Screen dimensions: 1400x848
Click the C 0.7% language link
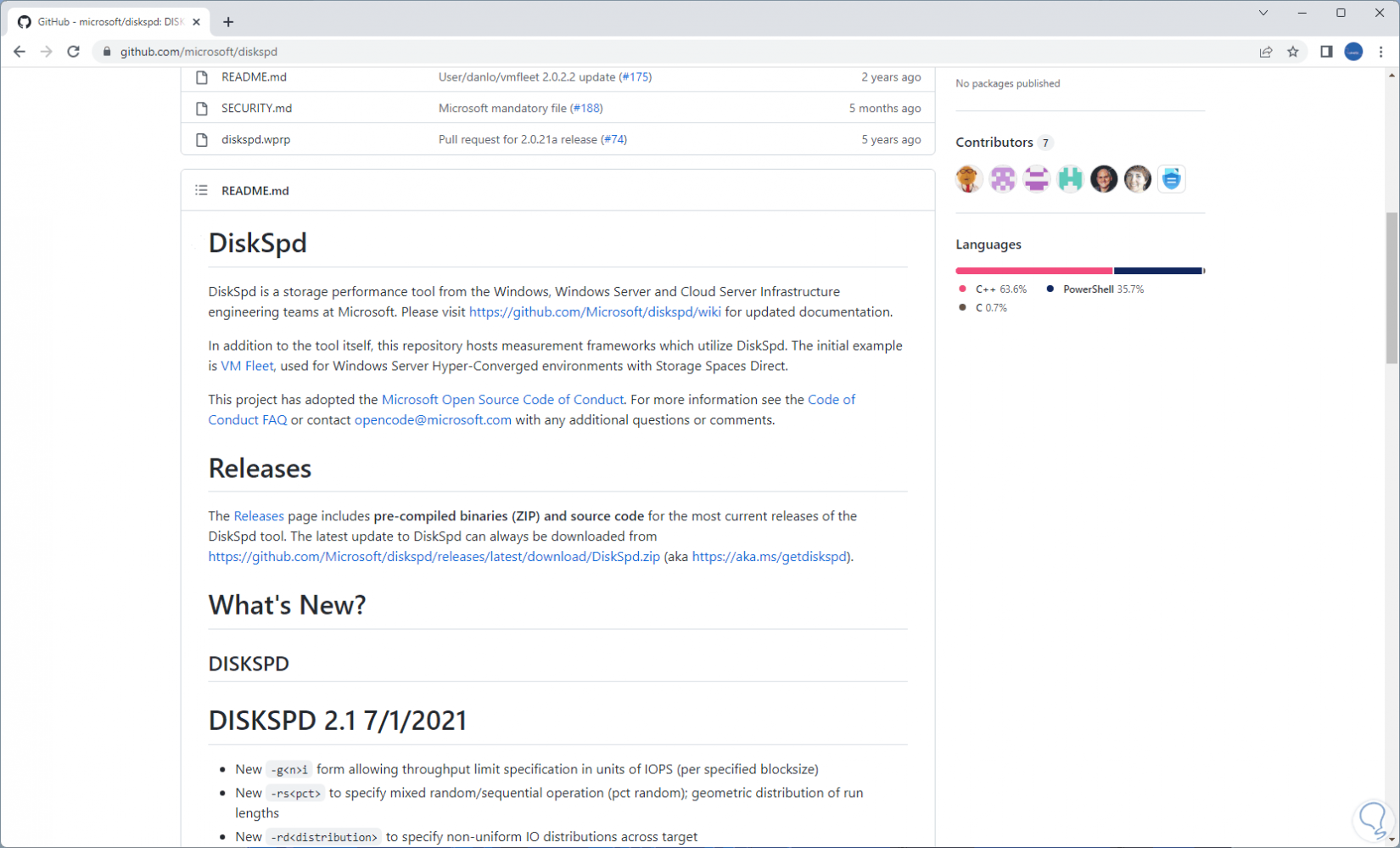click(x=991, y=308)
